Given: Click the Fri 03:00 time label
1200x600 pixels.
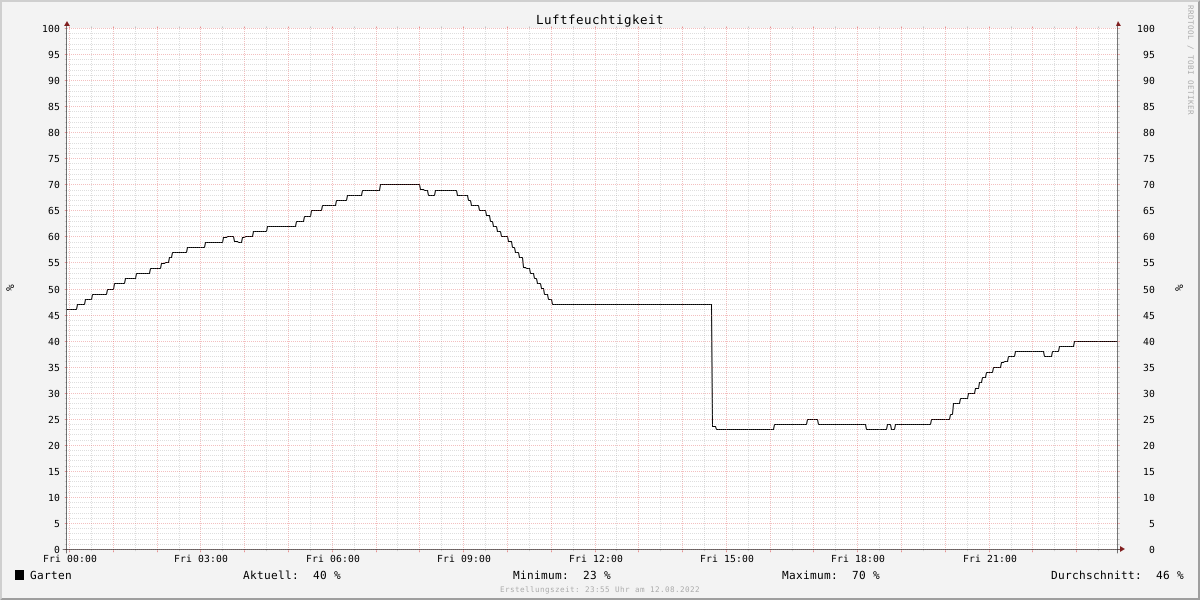Looking at the screenshot, I should point(201,559).
